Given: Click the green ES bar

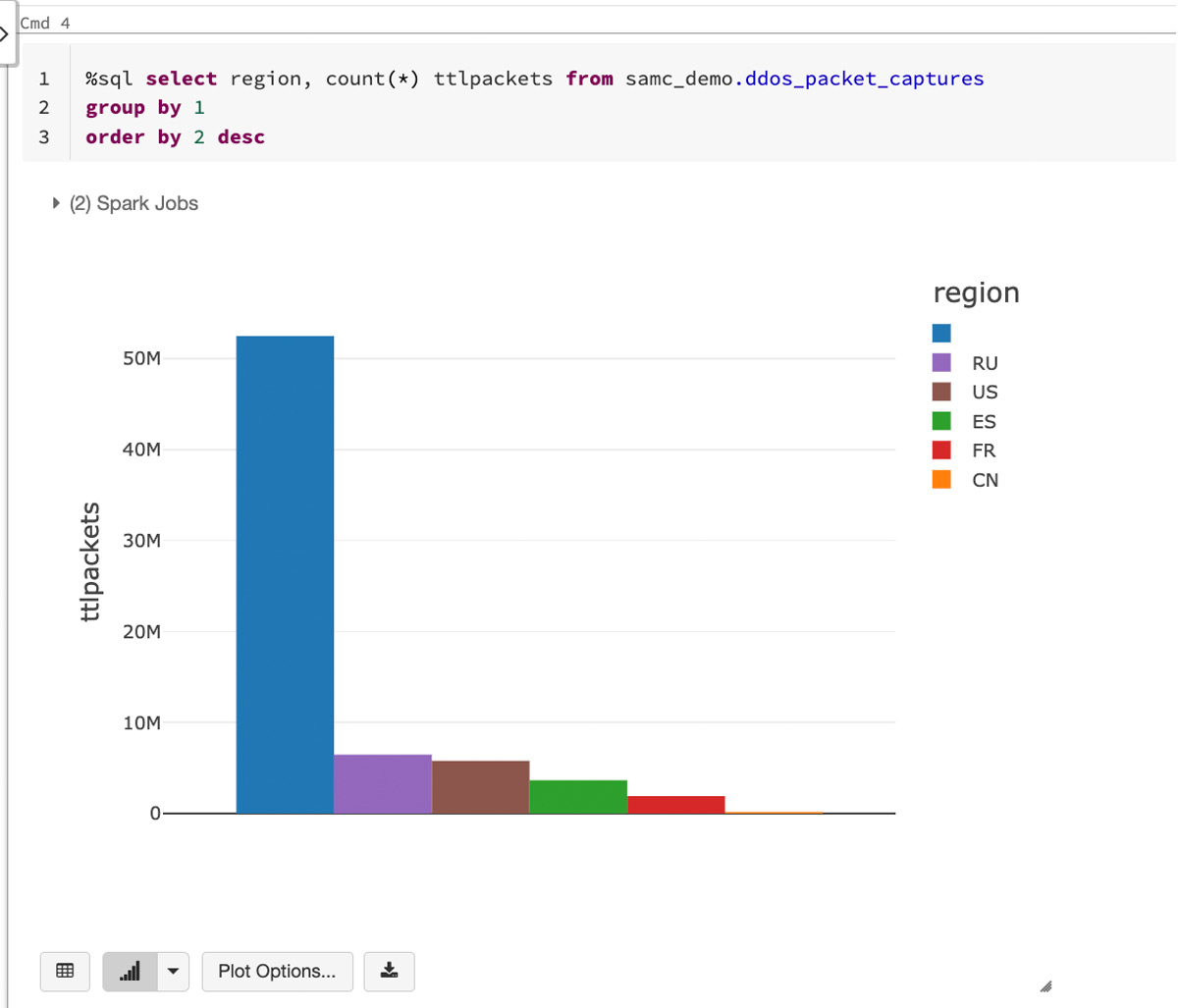Looking at the screenshot, I should (578, 796).
